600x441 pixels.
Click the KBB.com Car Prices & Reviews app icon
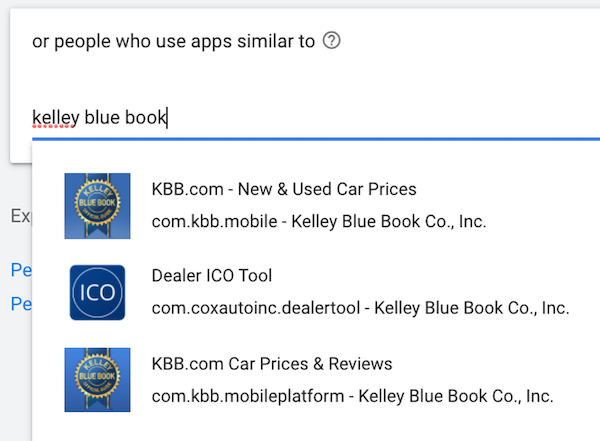(97, 379)
